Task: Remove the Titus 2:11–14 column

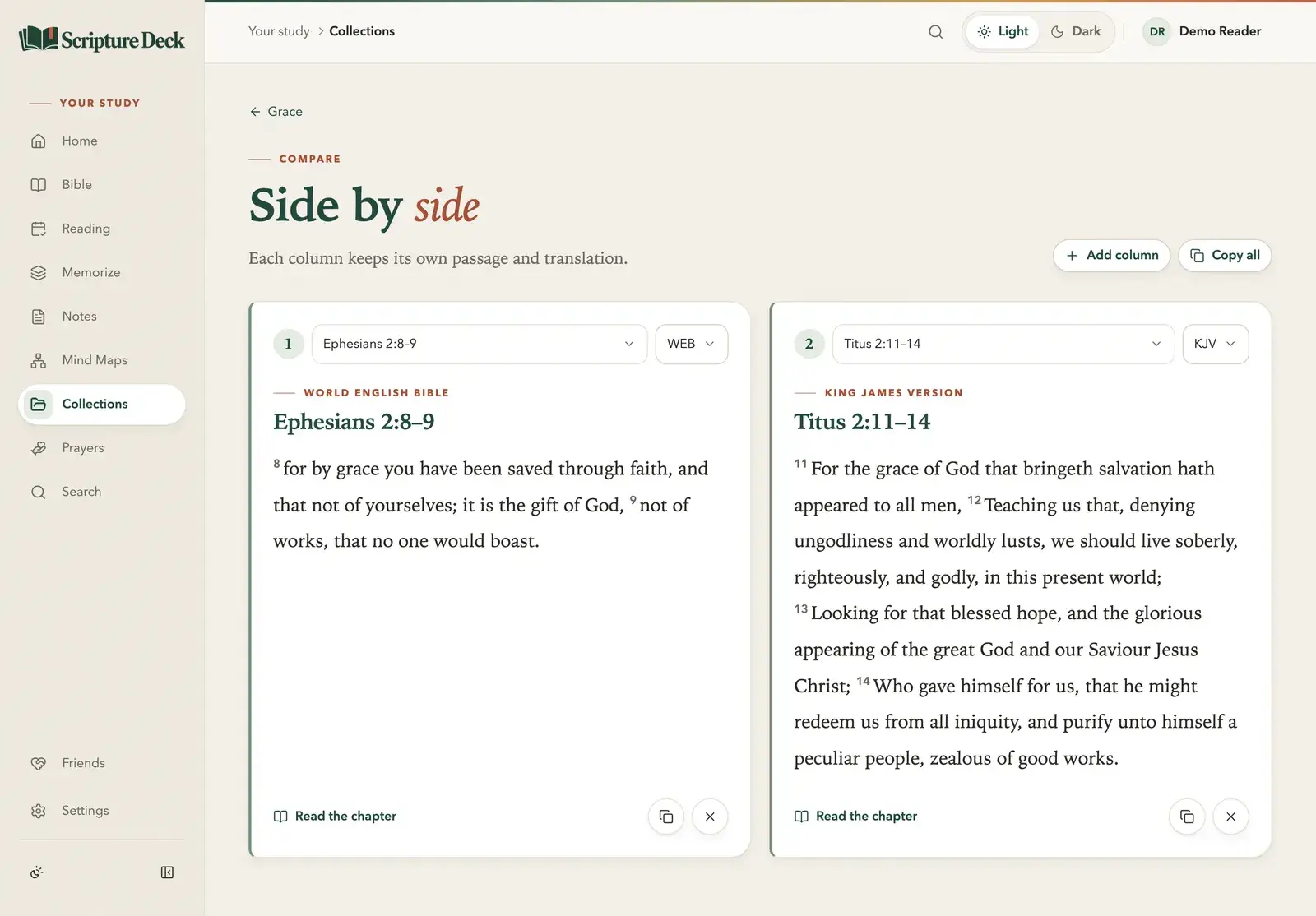Action: click(x=1230, y=817)
